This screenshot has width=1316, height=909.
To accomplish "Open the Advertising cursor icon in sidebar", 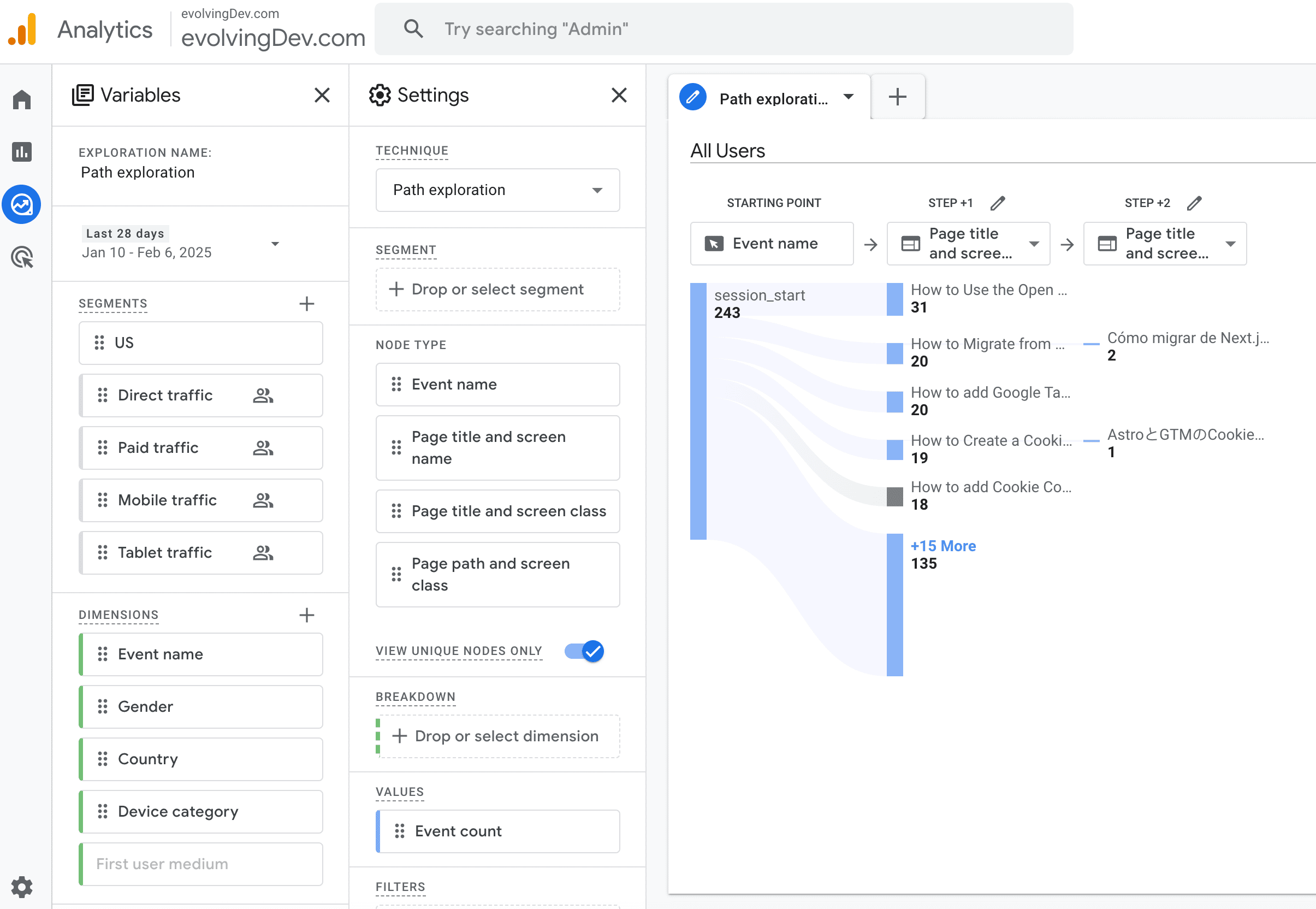I will pos(22,257).
